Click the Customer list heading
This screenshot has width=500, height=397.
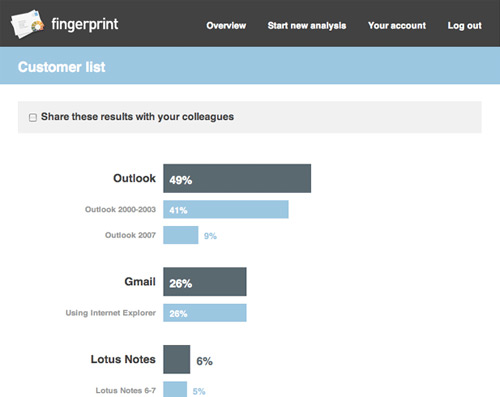tap(62, 67)
